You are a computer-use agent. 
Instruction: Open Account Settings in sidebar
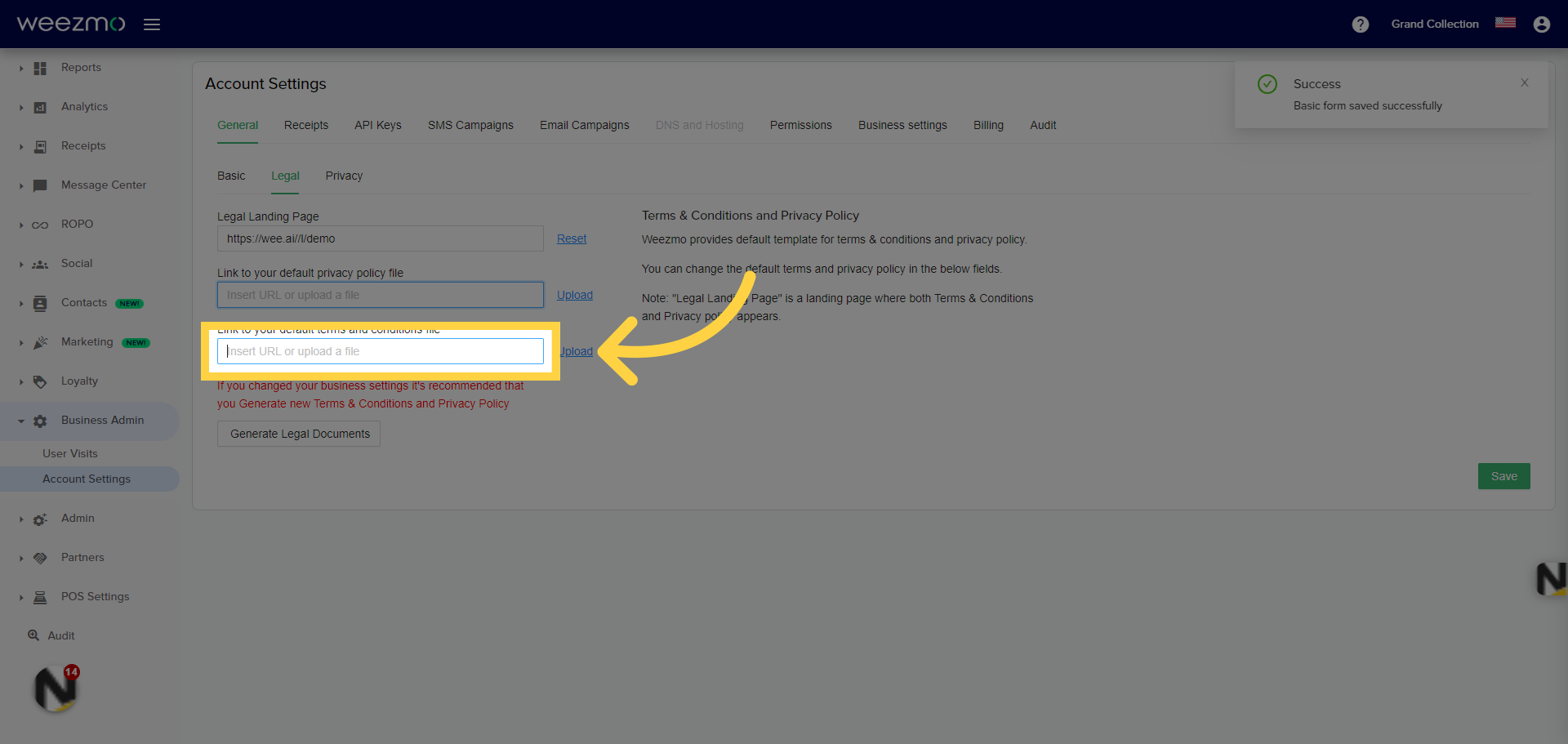point(87,479)
